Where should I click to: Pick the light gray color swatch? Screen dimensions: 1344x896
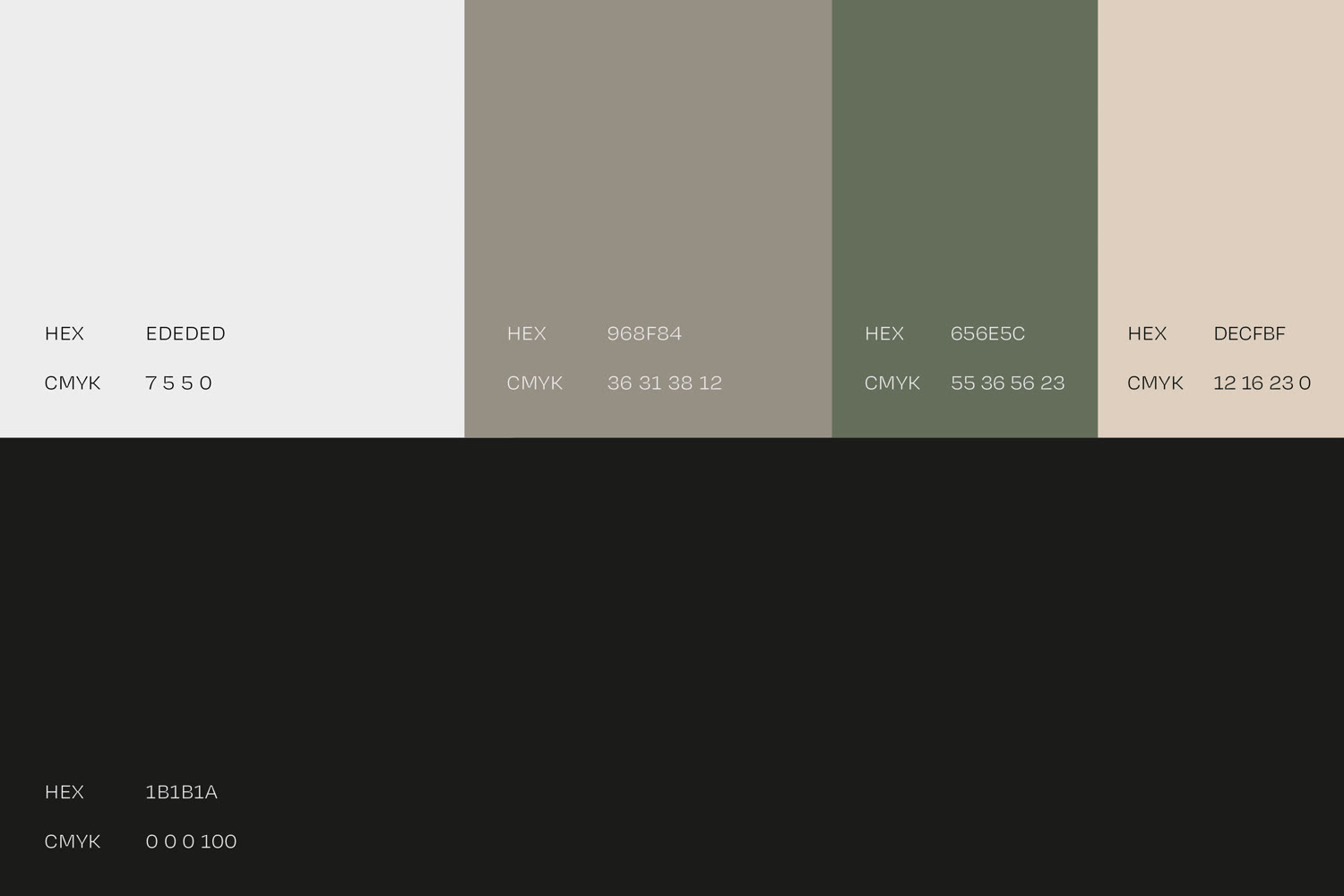pyautogui.click(x=232, y=219)
